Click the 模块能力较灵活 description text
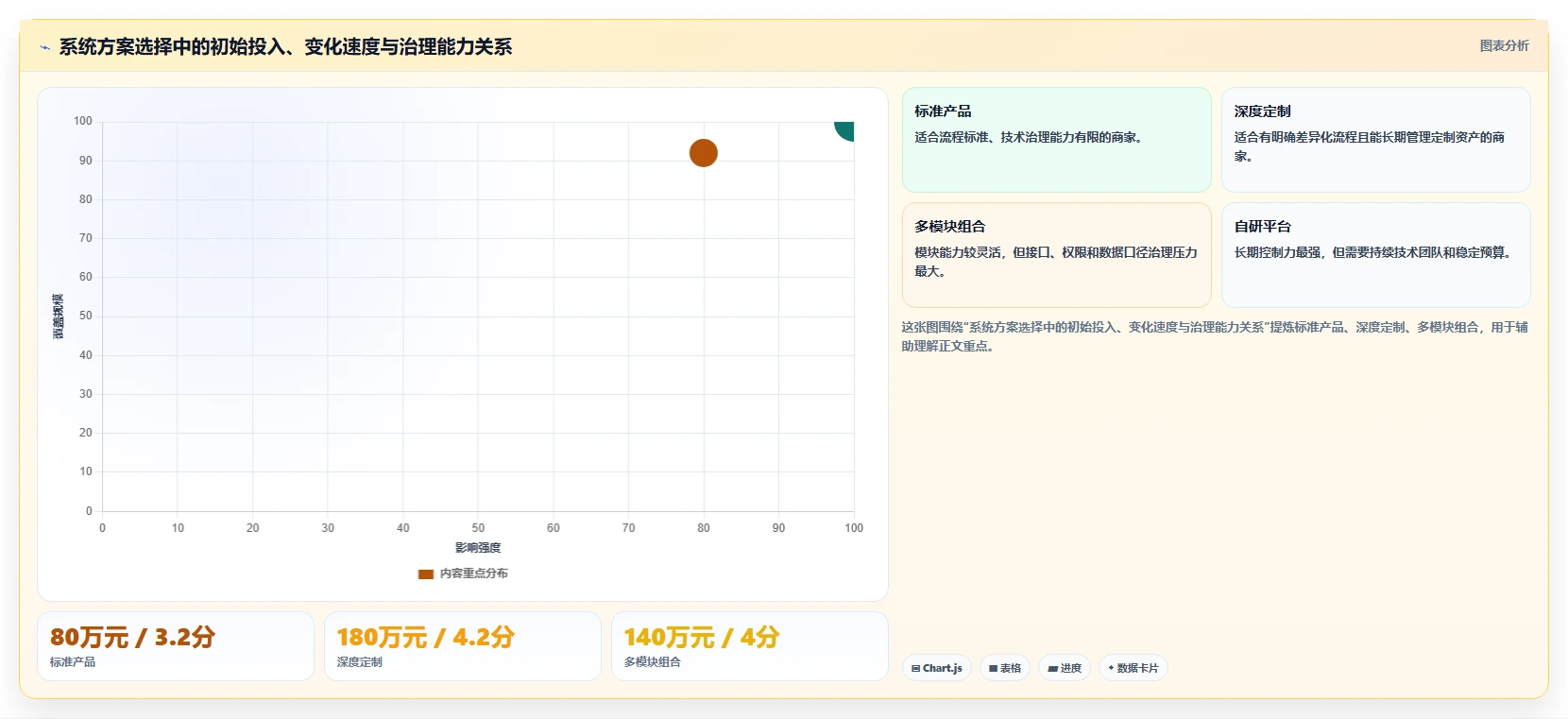This screenshot has width=1568, height=719. [1056, 262]
